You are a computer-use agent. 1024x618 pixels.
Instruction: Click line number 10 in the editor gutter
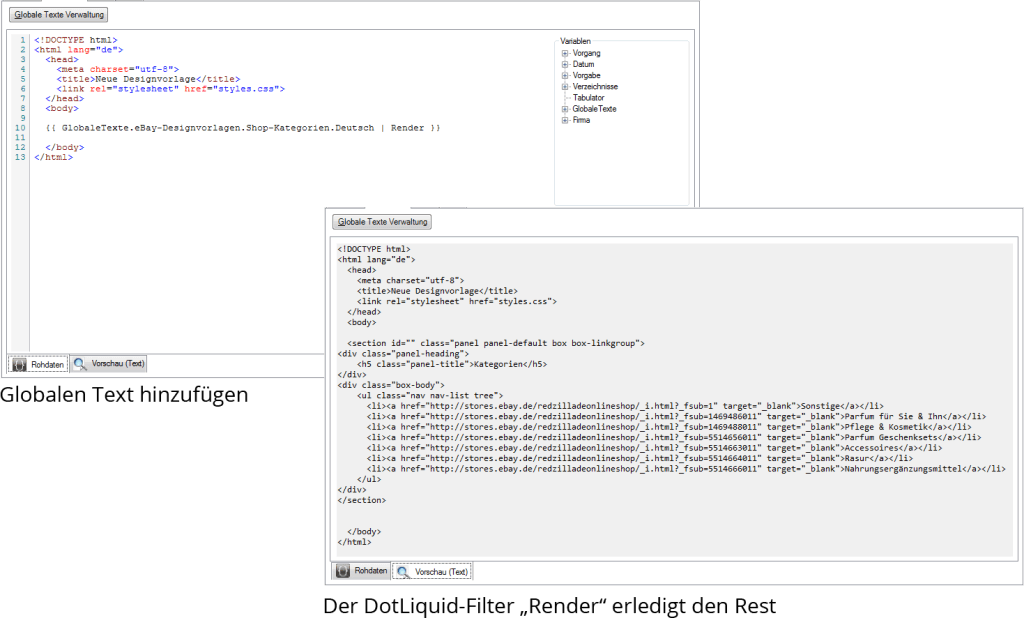[x=20, y=128]
